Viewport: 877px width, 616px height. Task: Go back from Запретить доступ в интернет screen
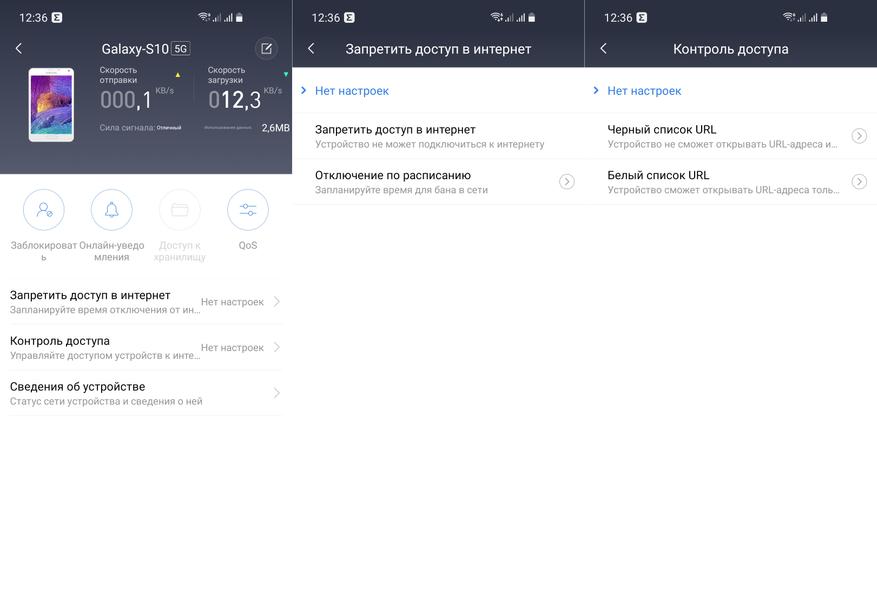312,49
